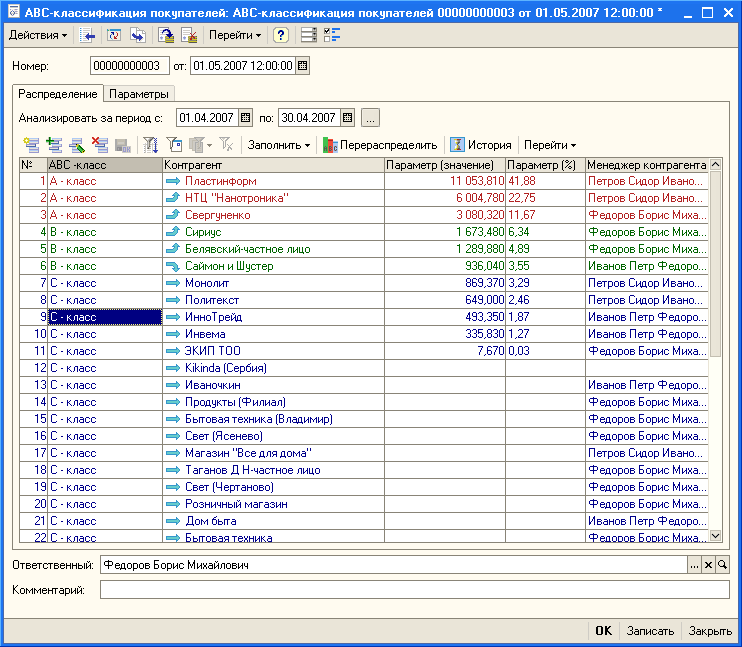Image resolution: width=742 pixels, height=647 pixels.
Task: Select the ИнноТрейд contractor cell
Action: (x=273, y=317)
